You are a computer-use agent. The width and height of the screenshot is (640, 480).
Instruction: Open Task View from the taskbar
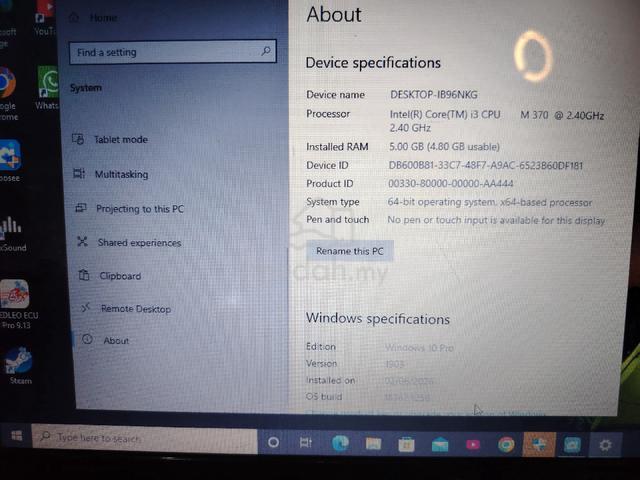(306, 442)
